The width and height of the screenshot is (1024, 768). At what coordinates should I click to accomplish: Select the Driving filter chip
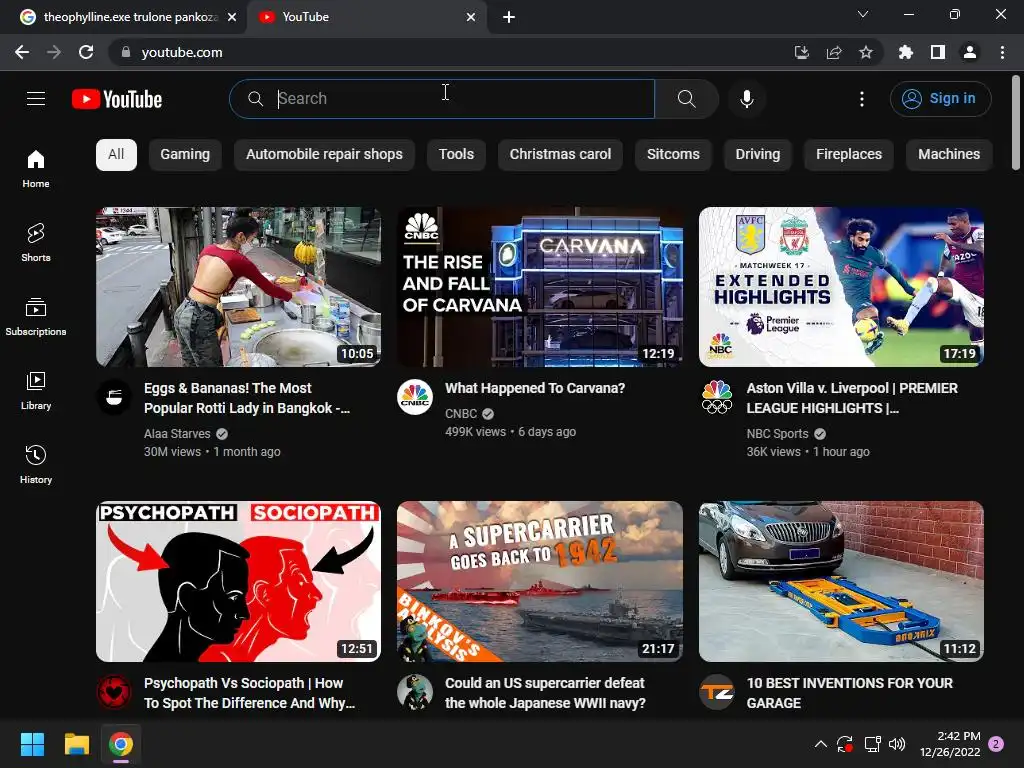(x=758, y=154)
